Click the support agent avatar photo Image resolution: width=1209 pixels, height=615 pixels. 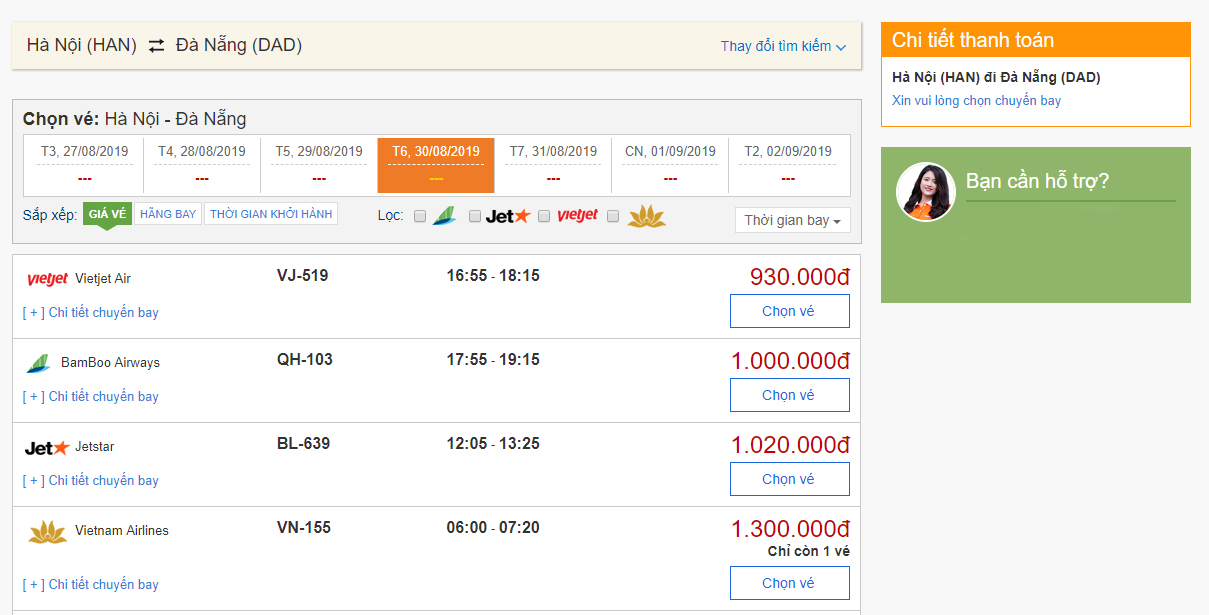(x=925, y=192)
